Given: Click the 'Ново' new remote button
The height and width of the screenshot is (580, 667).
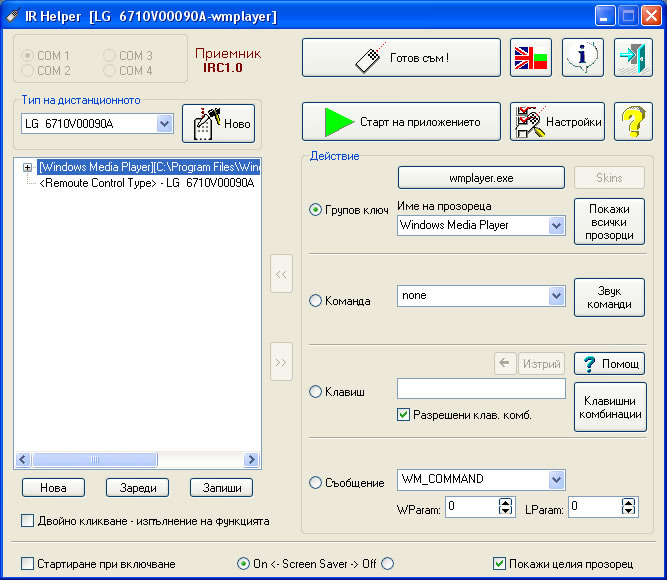Looking at the screenshot, I should click(x=219, y=123).
